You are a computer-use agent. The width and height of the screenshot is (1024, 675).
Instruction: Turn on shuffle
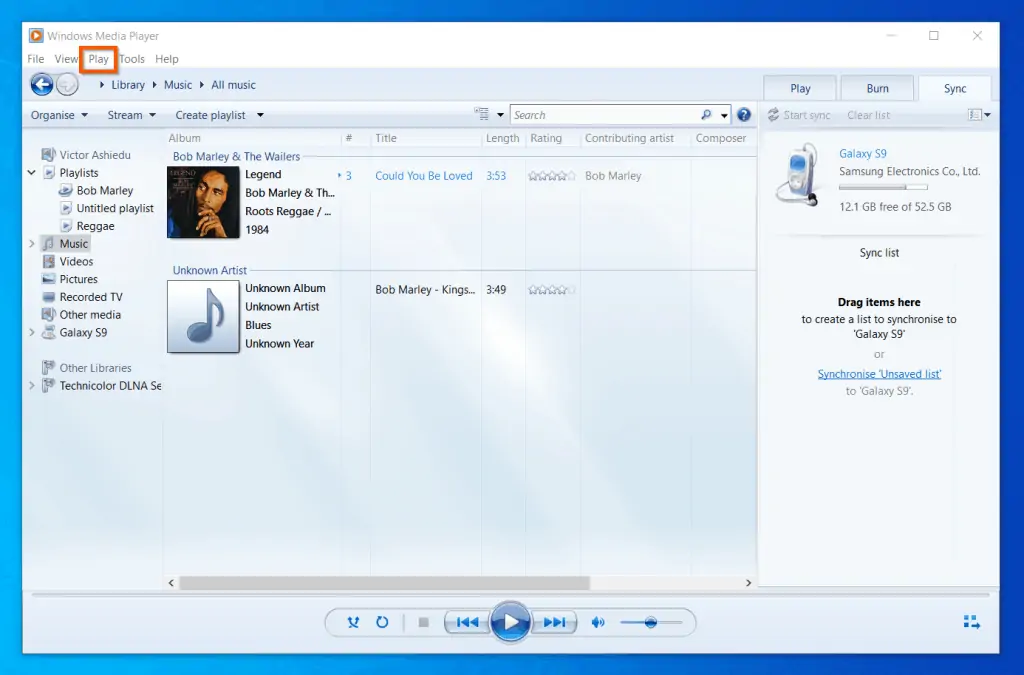352,621
